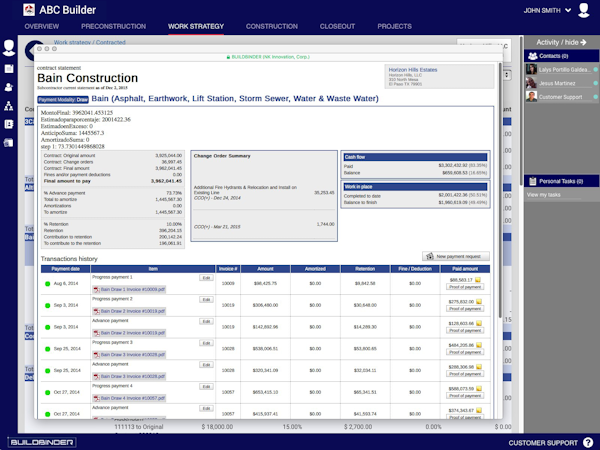Open the user profile icon in left sidebar
600x450 pixels.
pos(9,48)
